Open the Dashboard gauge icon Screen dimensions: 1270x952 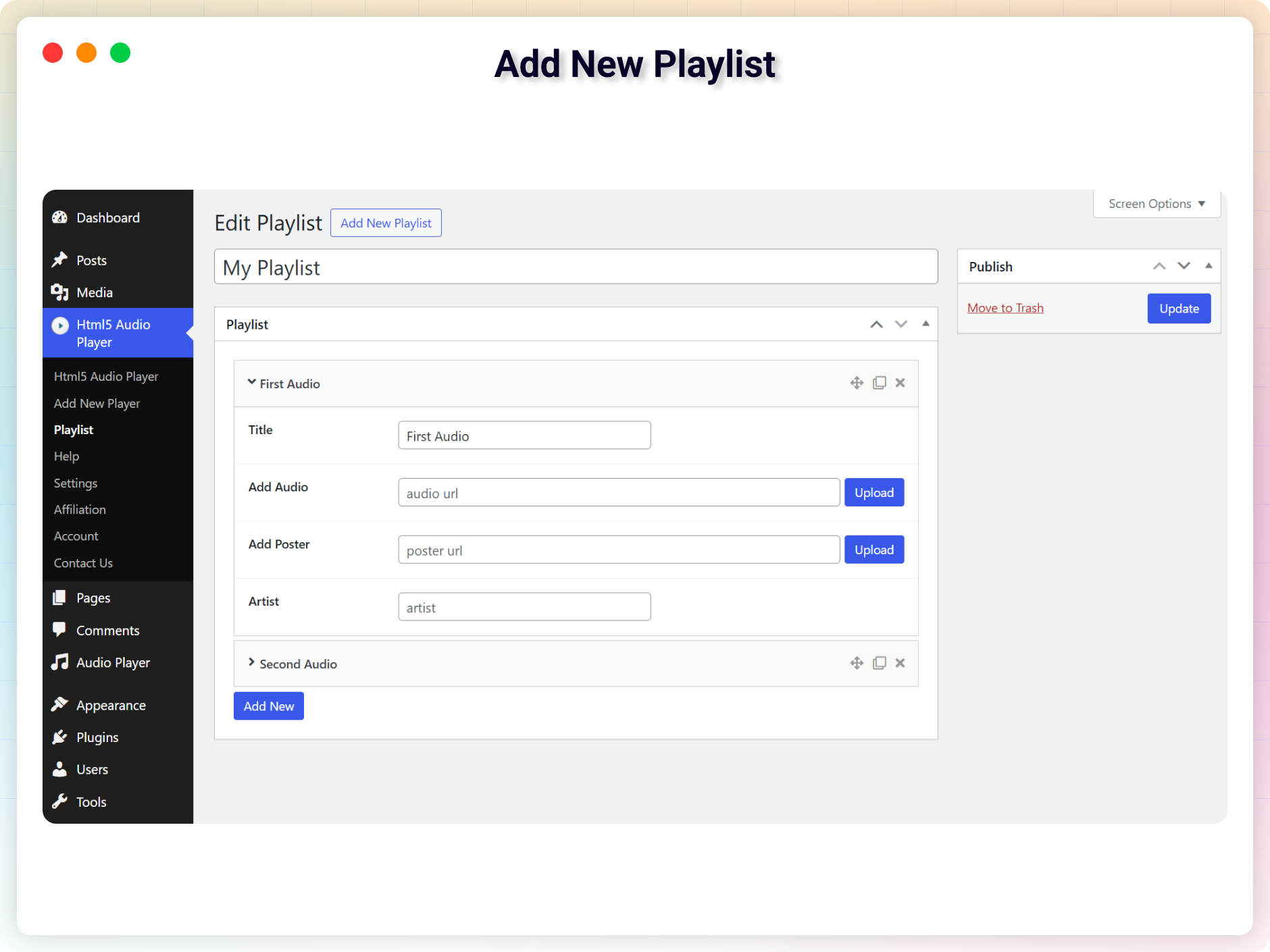[60, 217]
